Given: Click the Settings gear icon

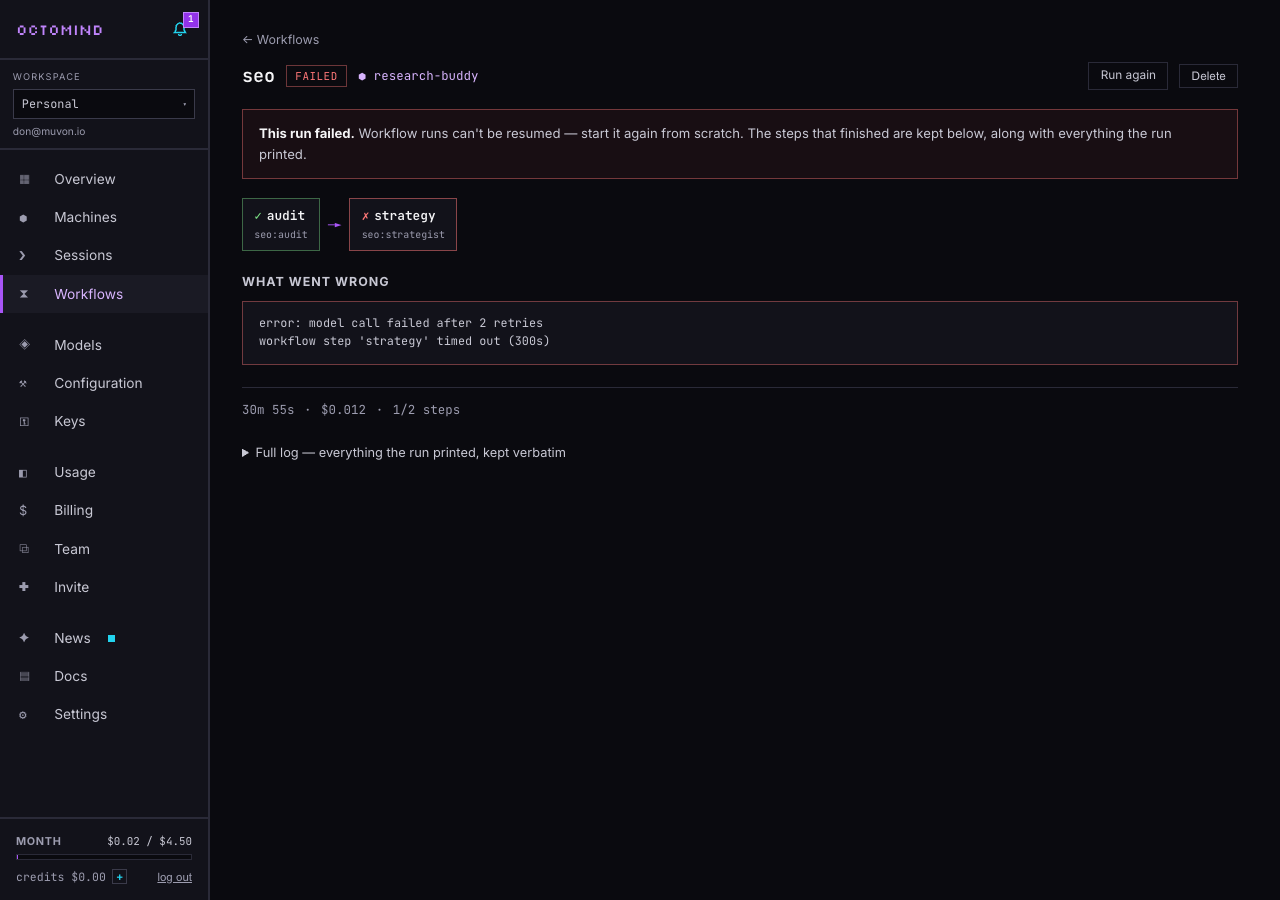Looking at the screenshot, I should (23, 715).
